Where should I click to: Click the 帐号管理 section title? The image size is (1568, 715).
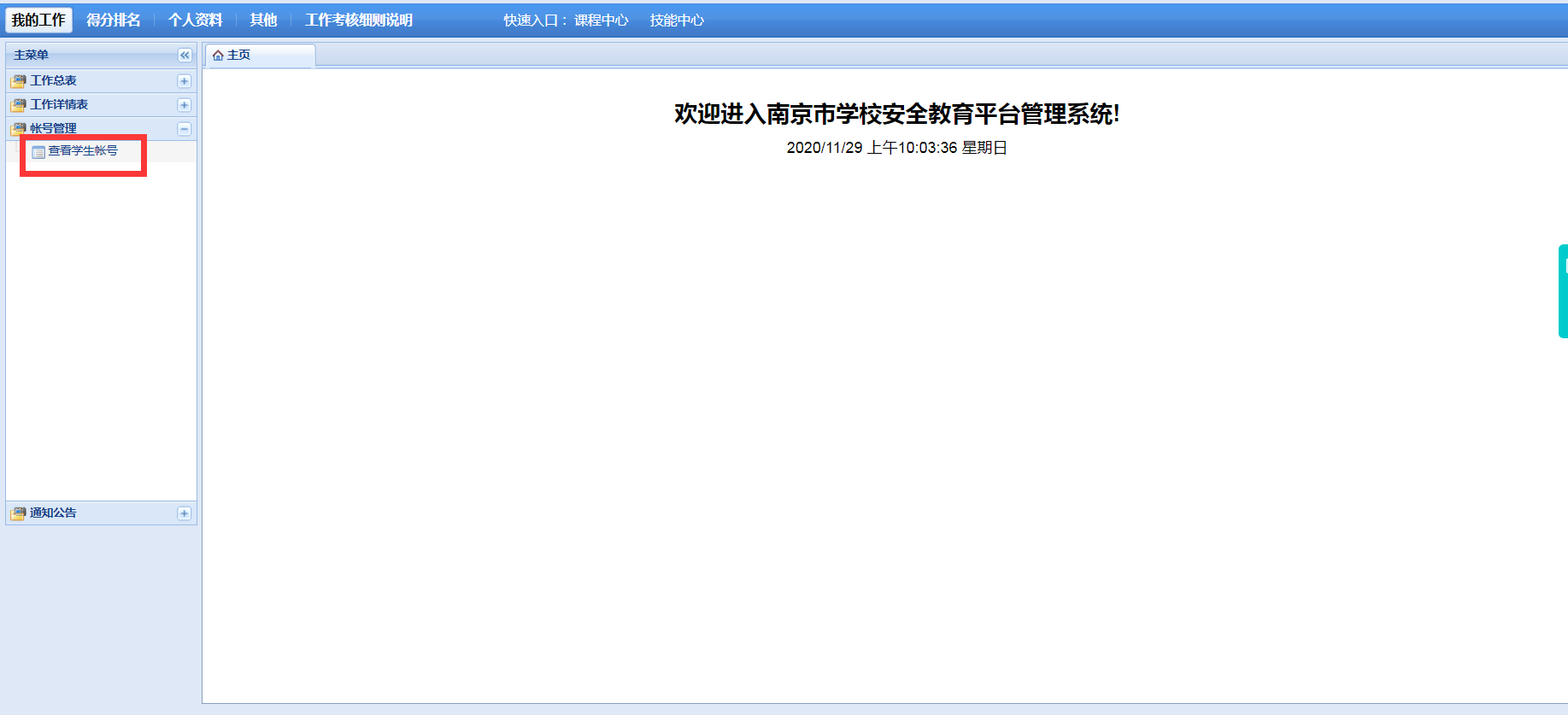[x=53, y=128]
